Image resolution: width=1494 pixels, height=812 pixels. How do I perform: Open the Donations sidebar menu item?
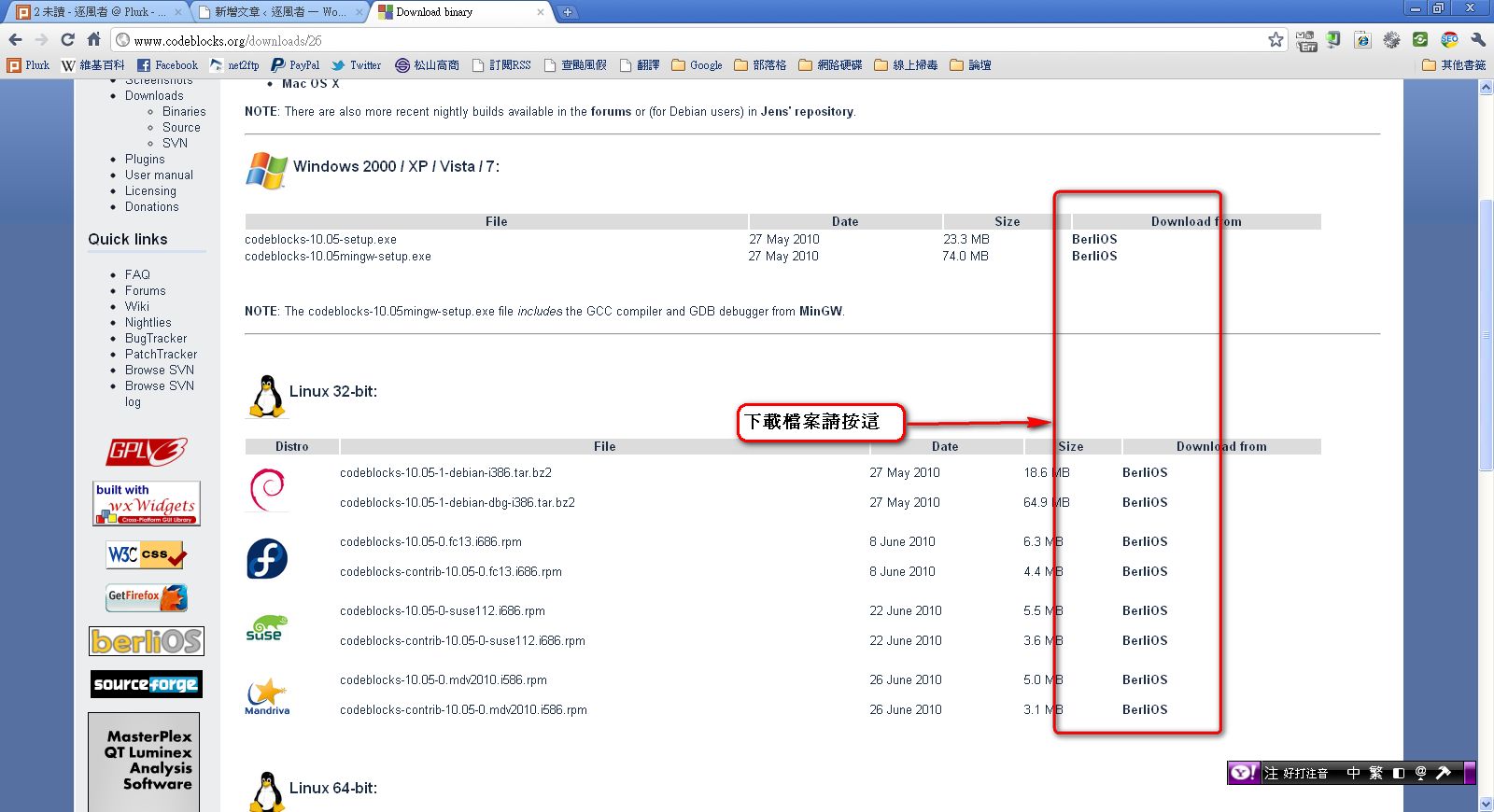pyautogui.click(x=151, y=206)
